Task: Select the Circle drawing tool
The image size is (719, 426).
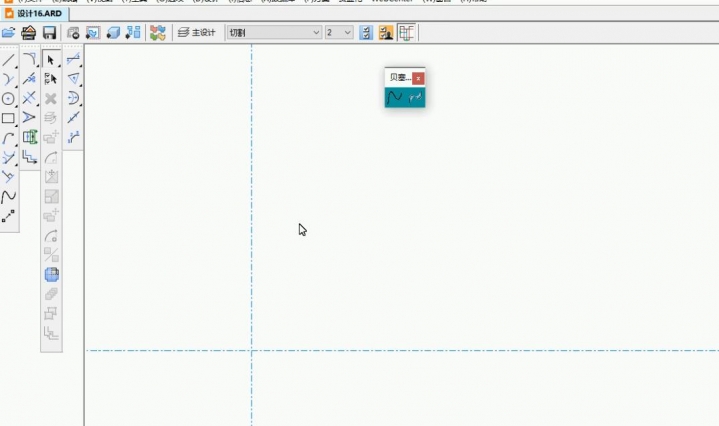Action: point(8,99)
